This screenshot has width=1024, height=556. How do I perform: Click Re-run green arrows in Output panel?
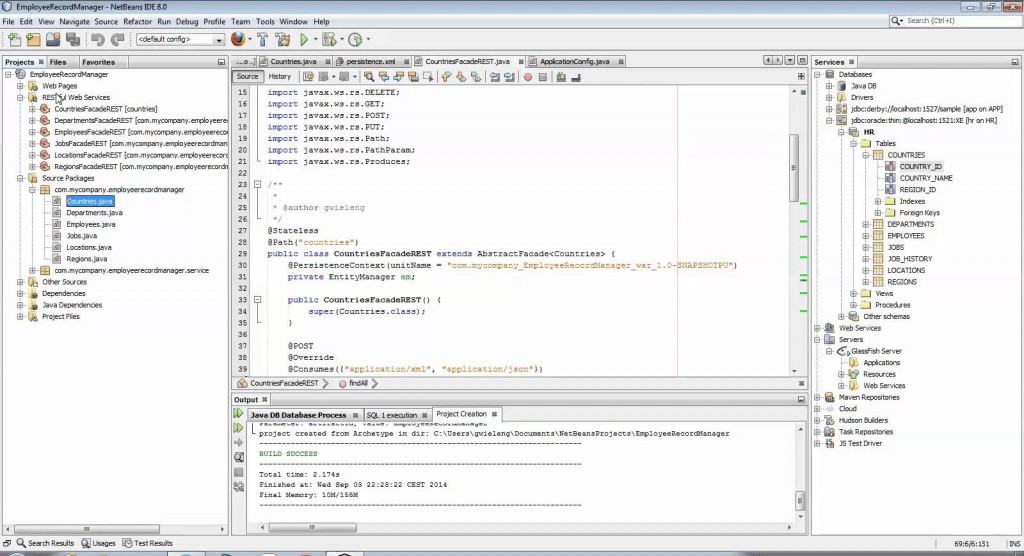click(x=239, y=414)
